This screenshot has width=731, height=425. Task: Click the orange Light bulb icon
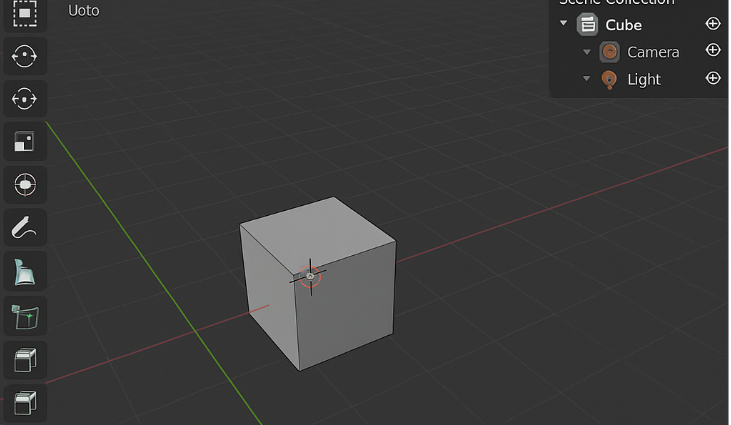pyautogui.click(x=609, y=80)
